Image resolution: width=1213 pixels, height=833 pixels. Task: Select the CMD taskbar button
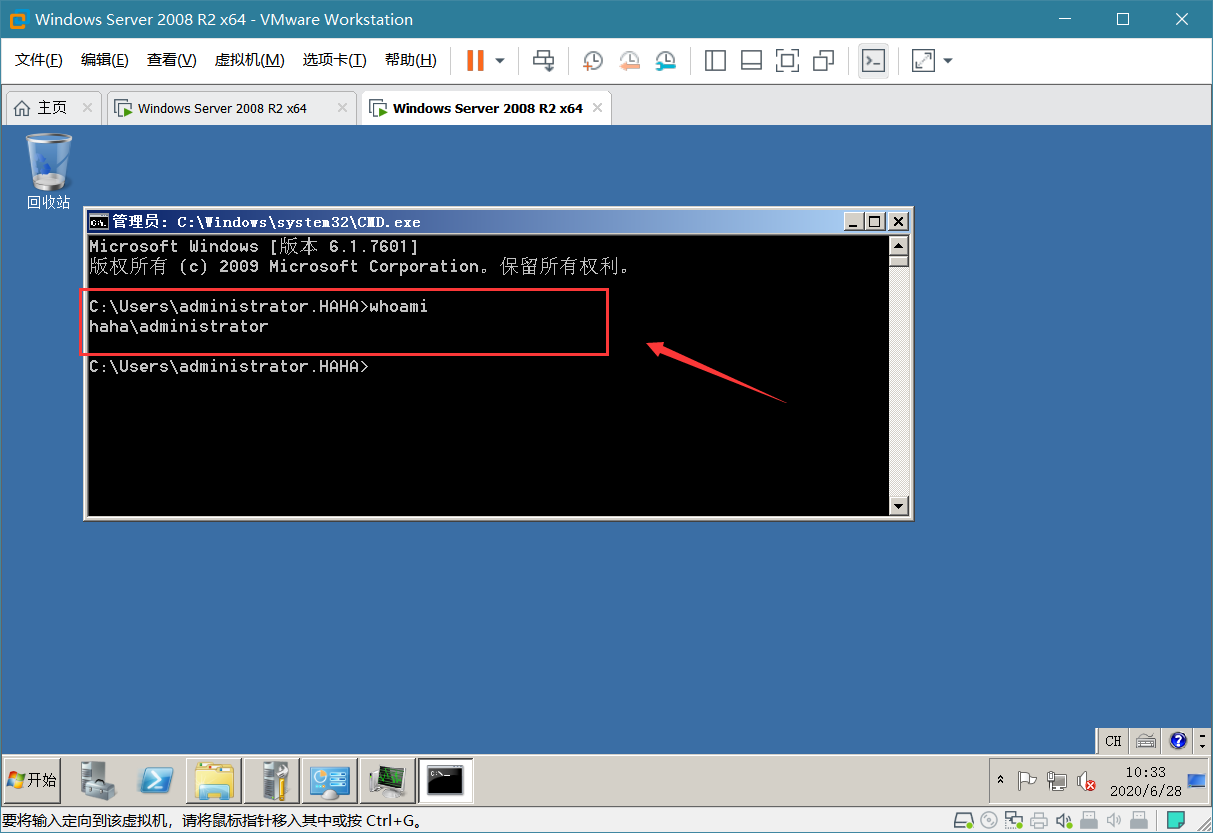[445, 781]
